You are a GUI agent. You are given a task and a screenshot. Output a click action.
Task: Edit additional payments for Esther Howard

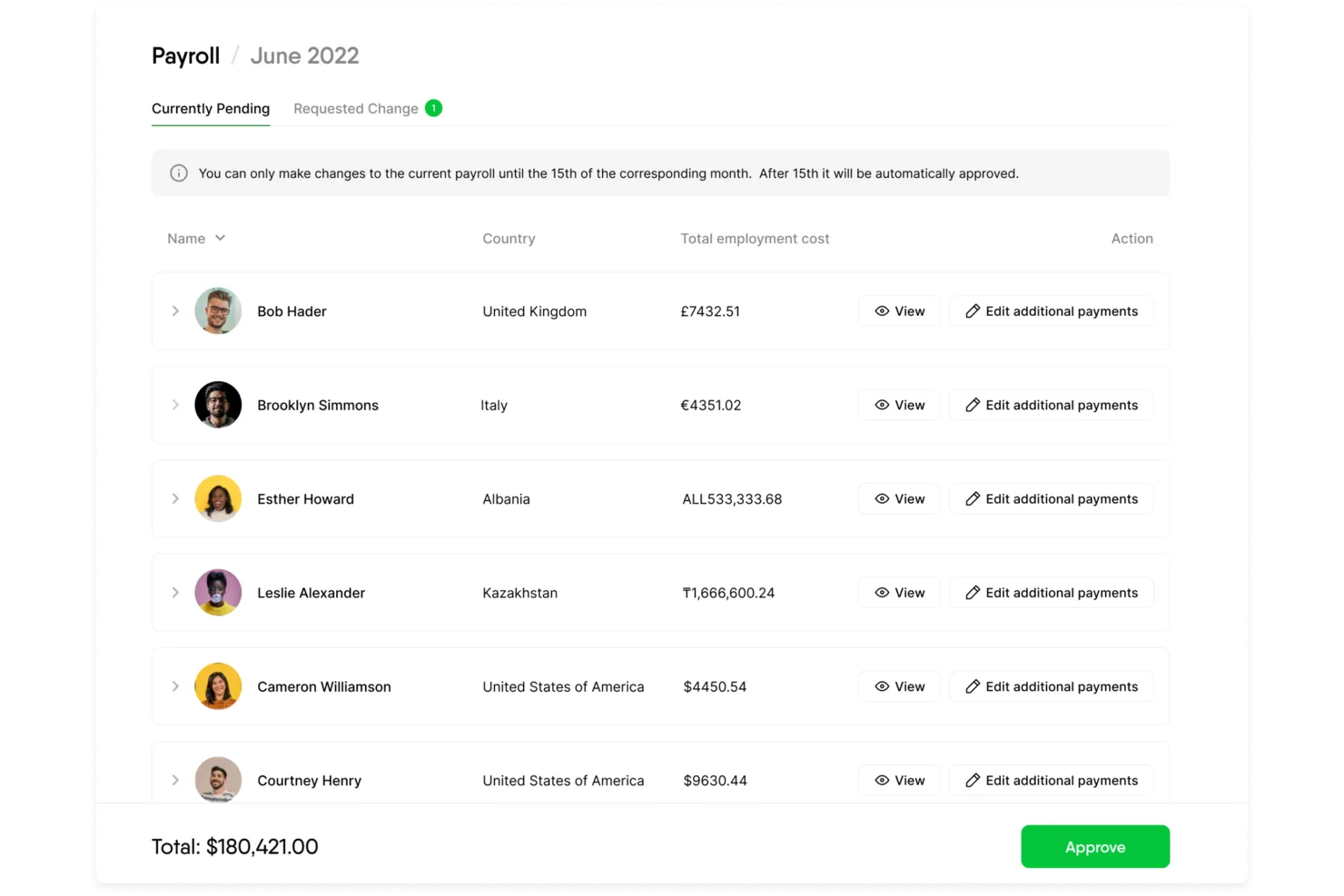coord(1052,498)
